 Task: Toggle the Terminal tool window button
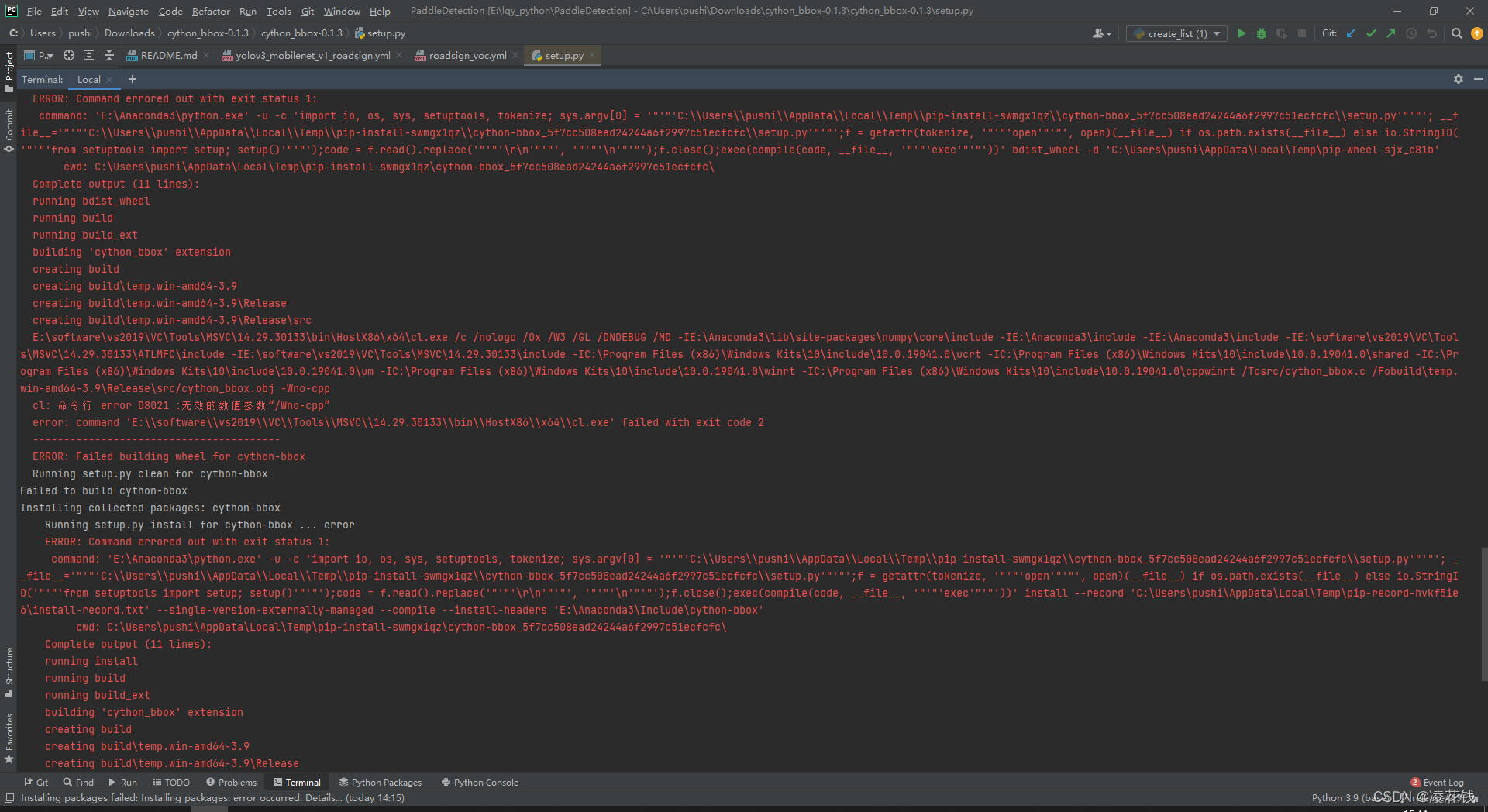(297, 782)
